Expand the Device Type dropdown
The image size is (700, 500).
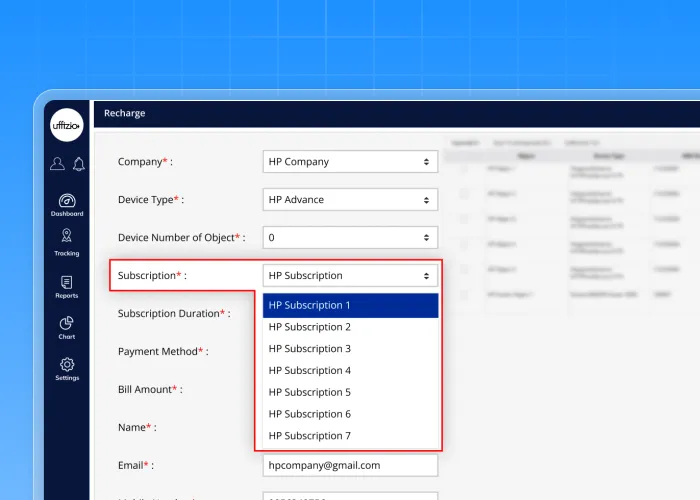point(350,200)
